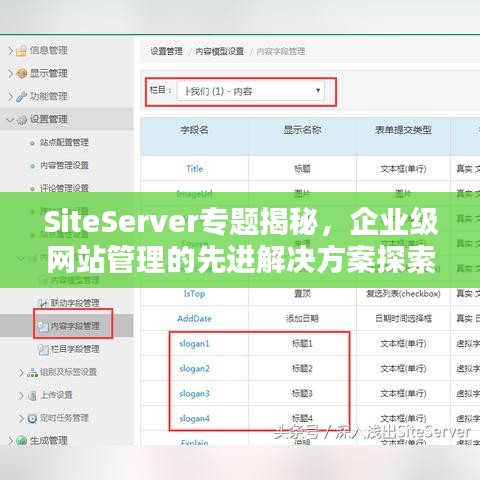Click the 组别及标签设置 hierarchy icon
This screenshot has height=480, width=480.
coord(32,372)
